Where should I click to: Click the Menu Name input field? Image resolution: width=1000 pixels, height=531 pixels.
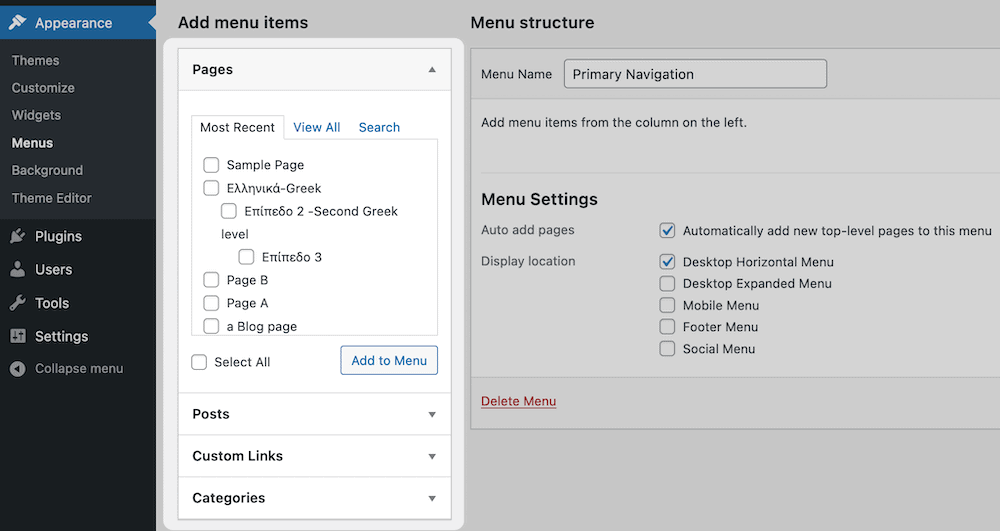point(695,74)
